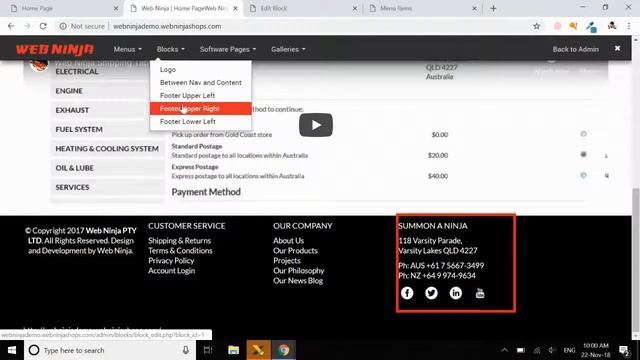Open the Facebook icon in footer

407,293
